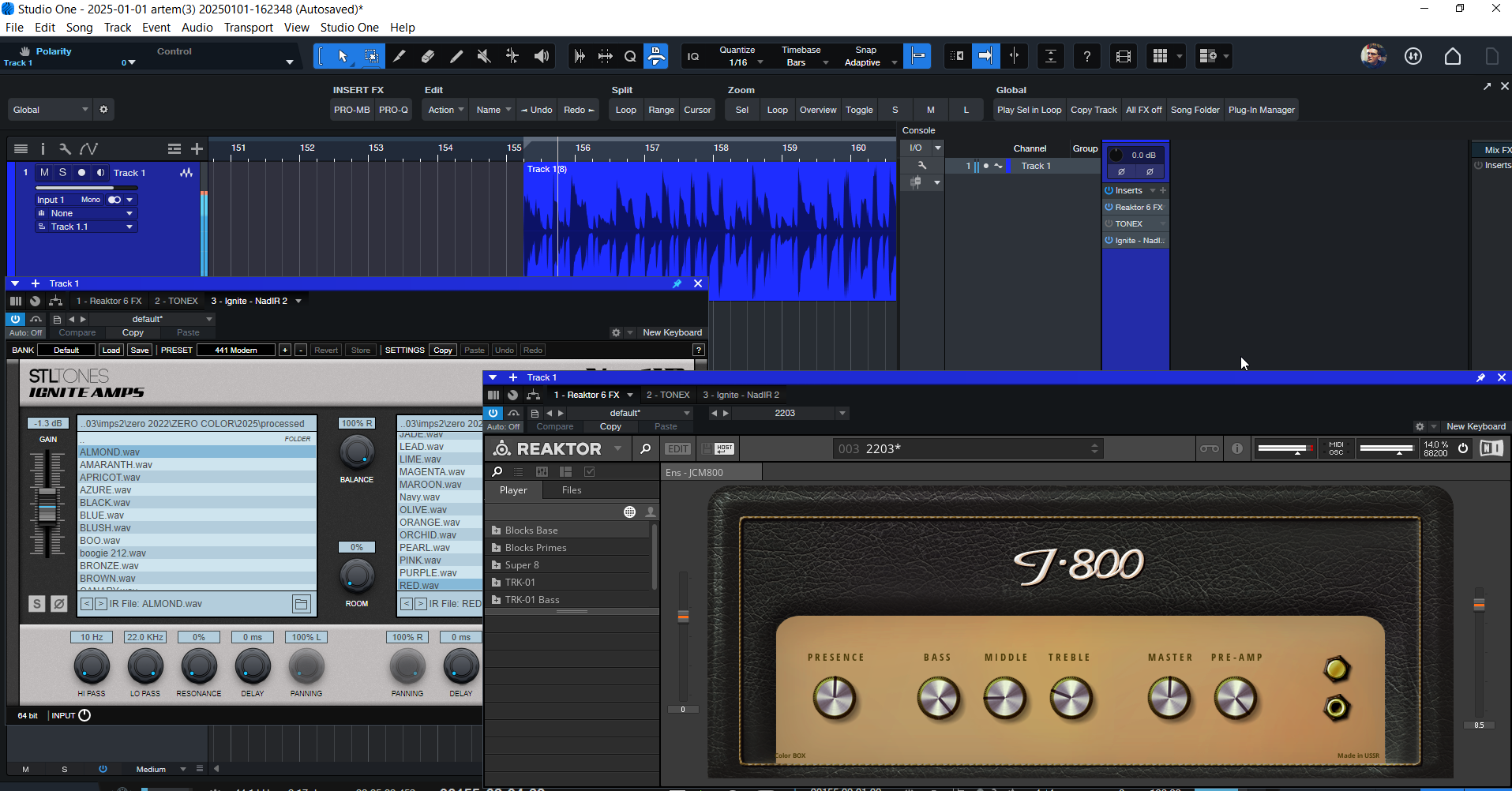Pick the Mute tool in toolbar
The width and height of the screenshot is (1512, 791).
[x=484, y=56]
